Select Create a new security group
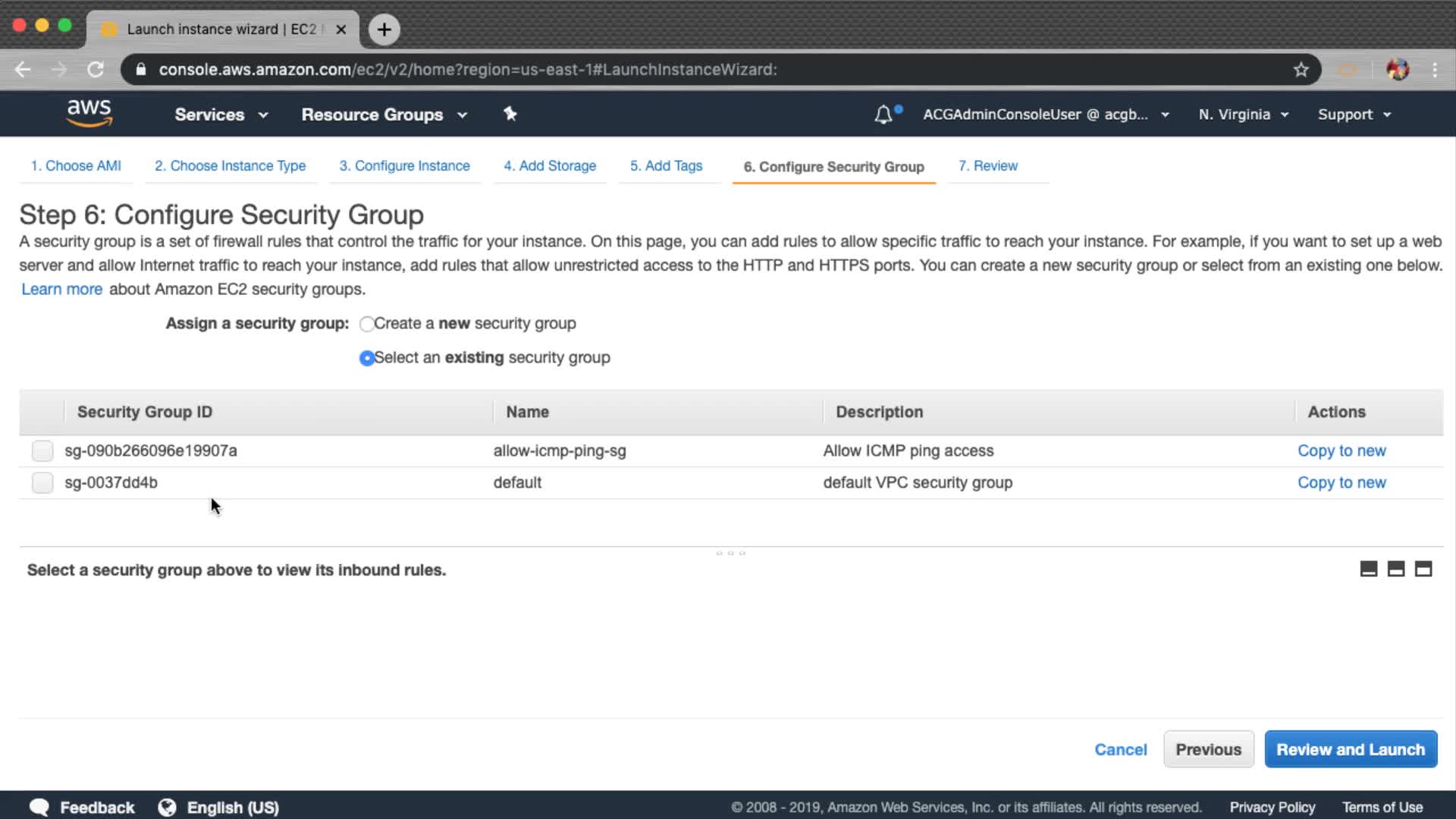 pos(367,324)
